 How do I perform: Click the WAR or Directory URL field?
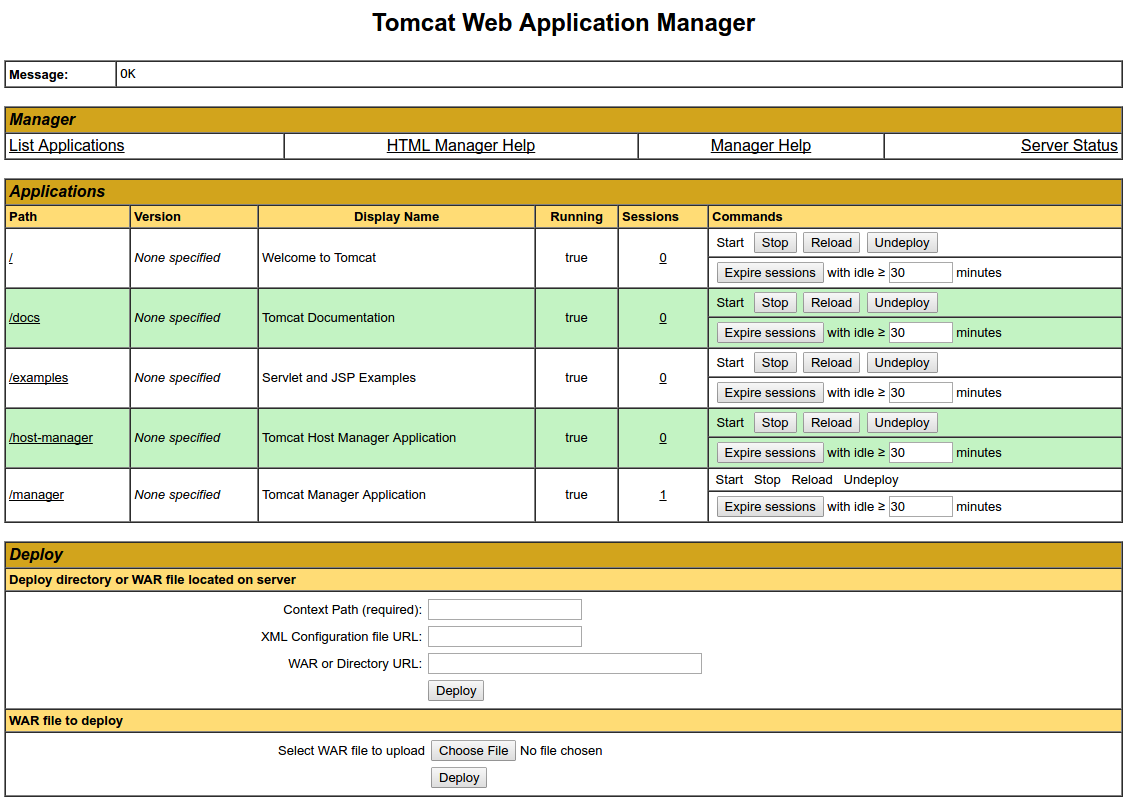pyautogui.click(x=564, y=663)
